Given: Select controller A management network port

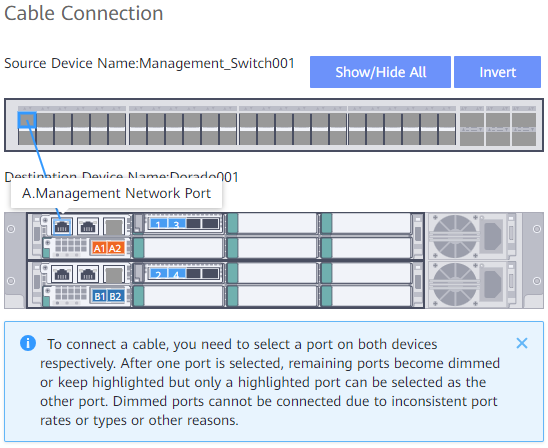Looking at the screenshot, I should pos(62,226).
